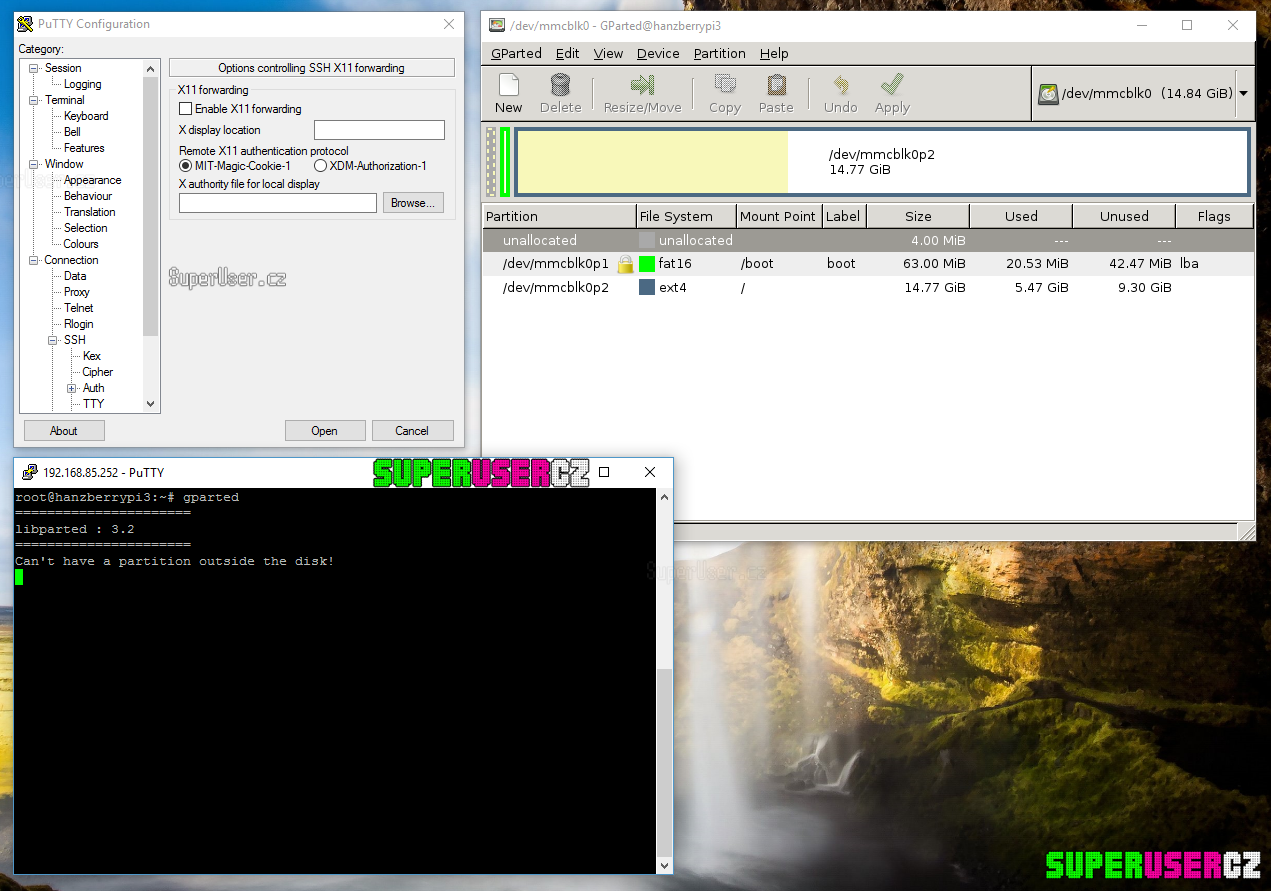This screenshot has height=891, width=1271.
Task: Click the lock icon on mmcblk0p1 row
Action: (x=625, y=264)
